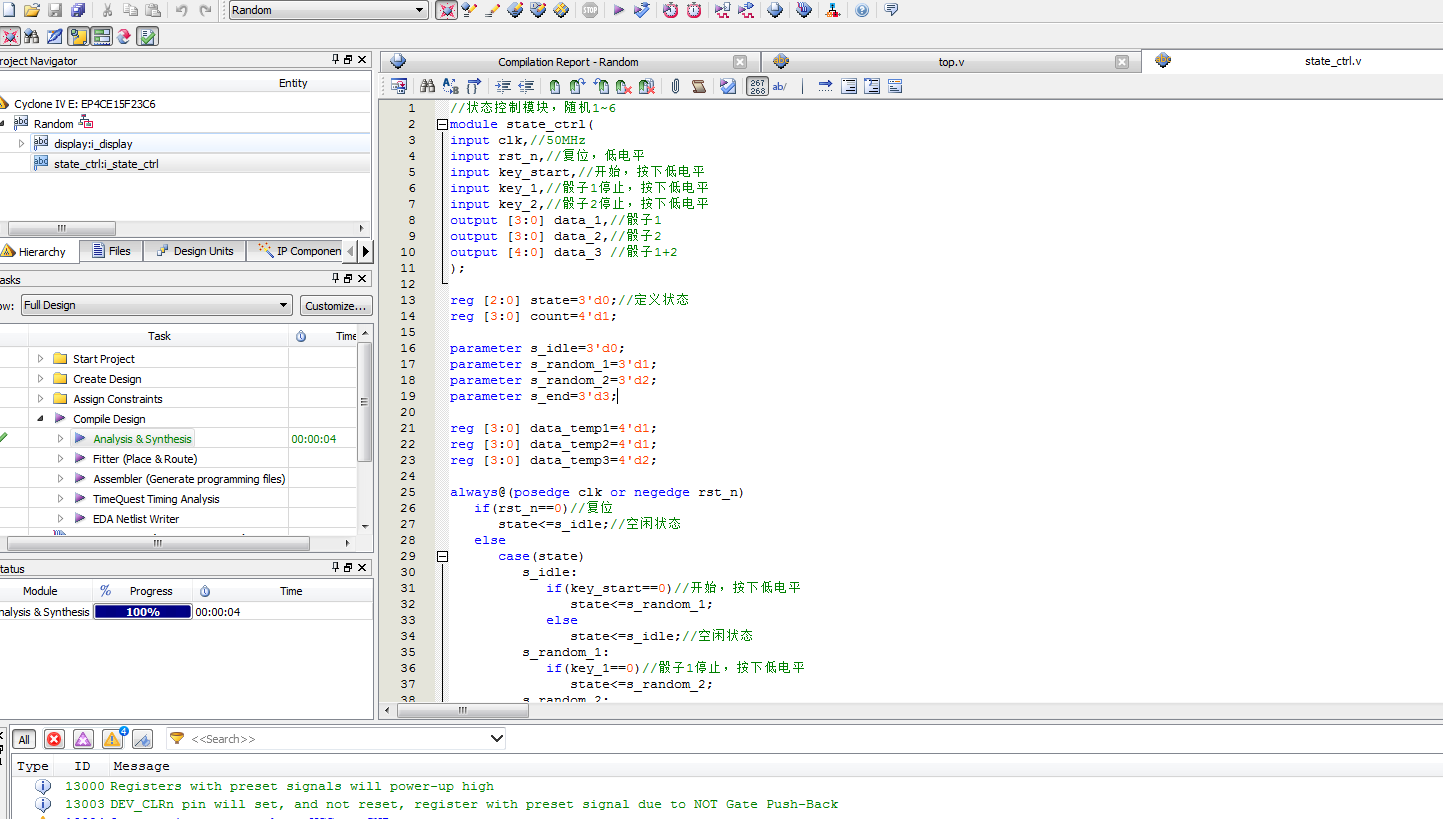This screenshot has width=1443, height=819.
Task: Toggle bookmark in the editor toolbar
Action: coord(555,86)
